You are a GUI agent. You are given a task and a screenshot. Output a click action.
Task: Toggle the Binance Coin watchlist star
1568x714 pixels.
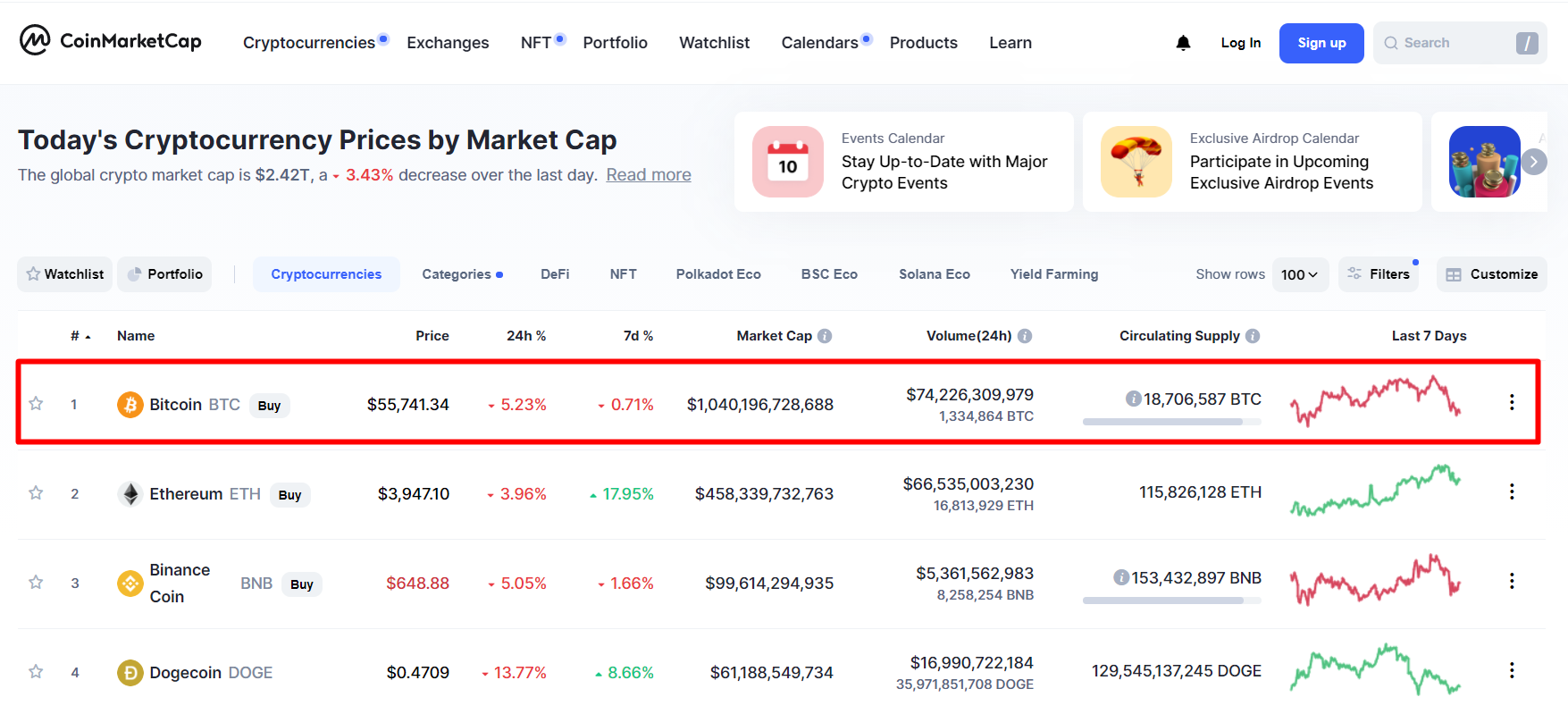(x=36, y=582)
